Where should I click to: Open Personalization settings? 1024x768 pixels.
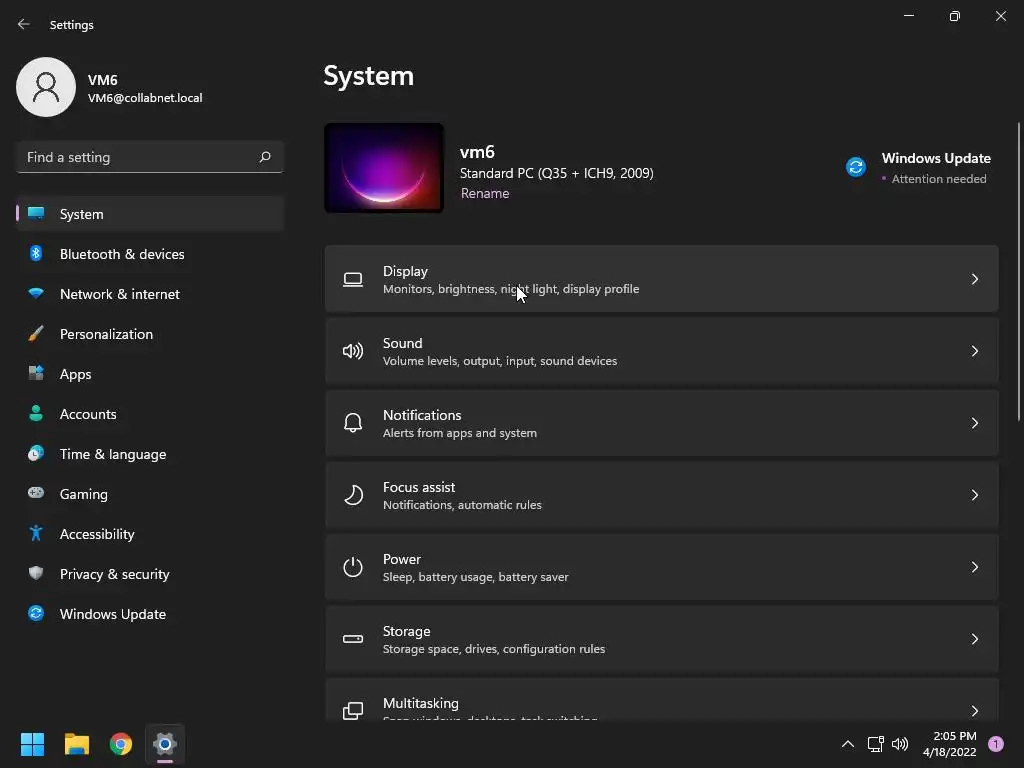tap(150, 334)
